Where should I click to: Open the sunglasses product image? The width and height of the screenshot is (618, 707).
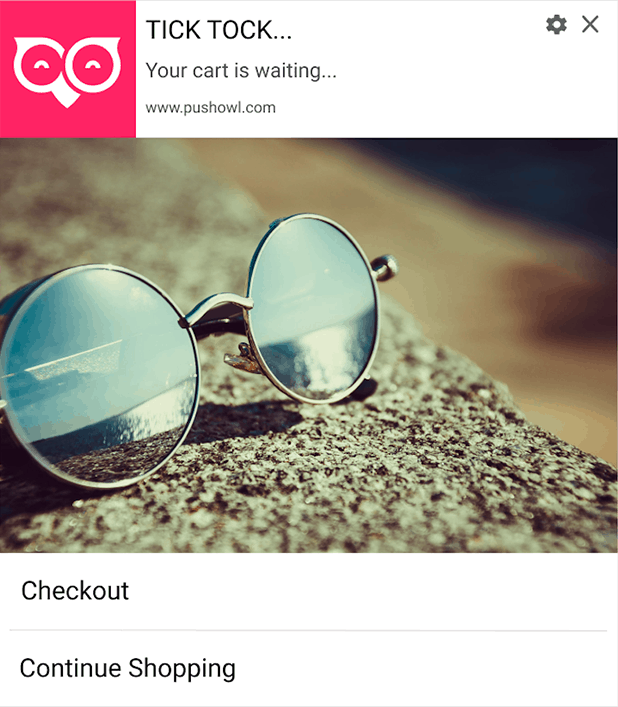coord(309,345)
